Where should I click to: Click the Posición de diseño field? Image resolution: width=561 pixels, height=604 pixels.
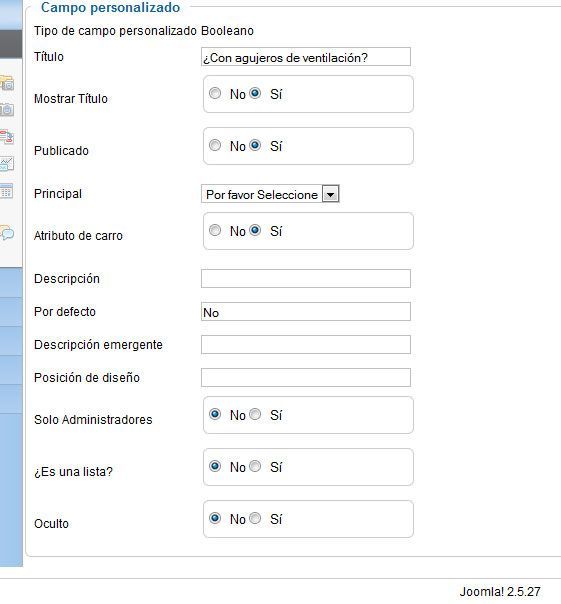tap(306, 378)
